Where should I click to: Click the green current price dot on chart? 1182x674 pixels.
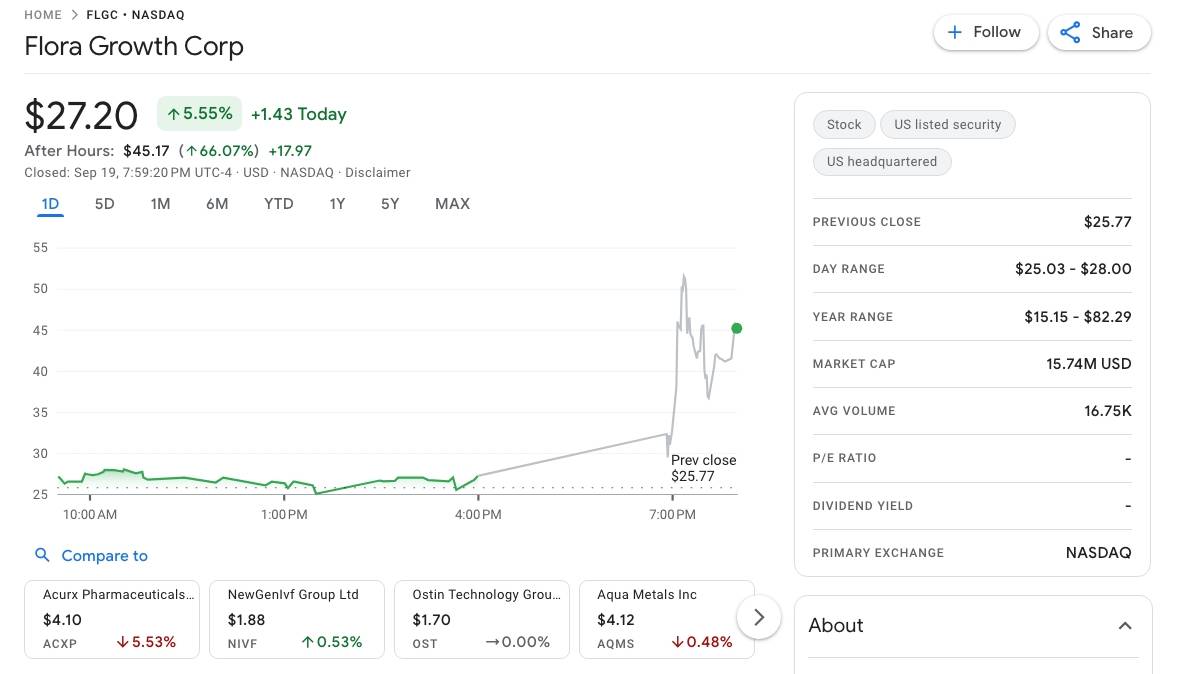pos(736,328)
